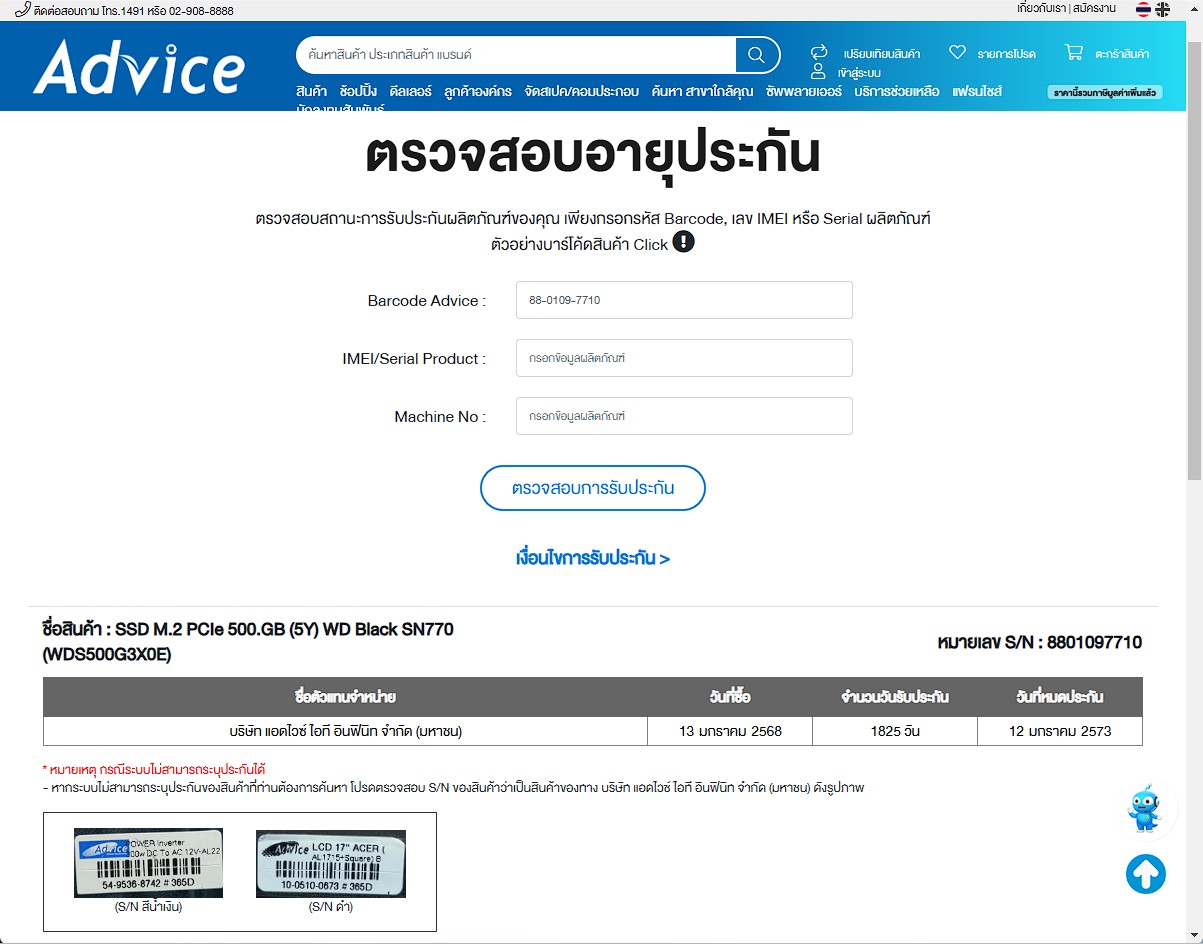The height and width of the screenshot is (944, 1203).
Task: Open the shopping cart icon
Action: pos(1074,52)
